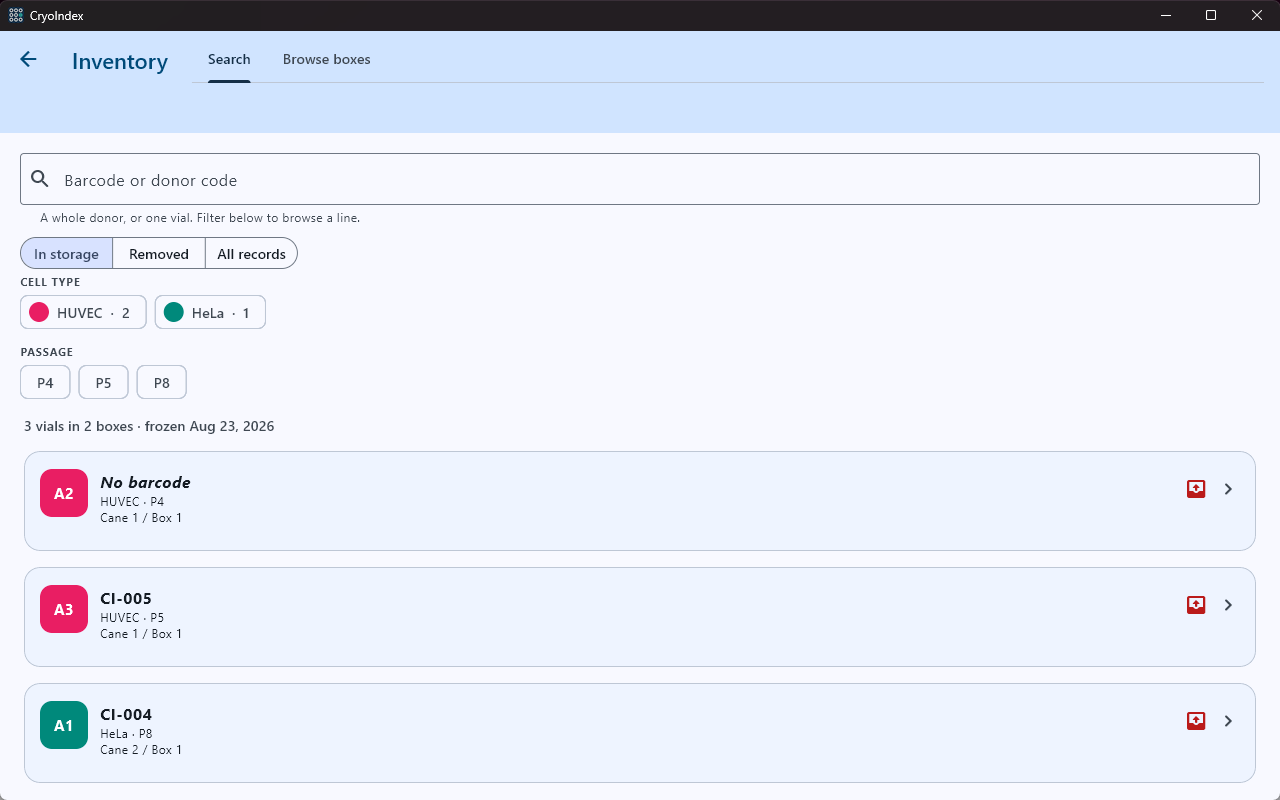Select the In storage filter
This screenshot has height=800, width=1280.
coord(66,254)
